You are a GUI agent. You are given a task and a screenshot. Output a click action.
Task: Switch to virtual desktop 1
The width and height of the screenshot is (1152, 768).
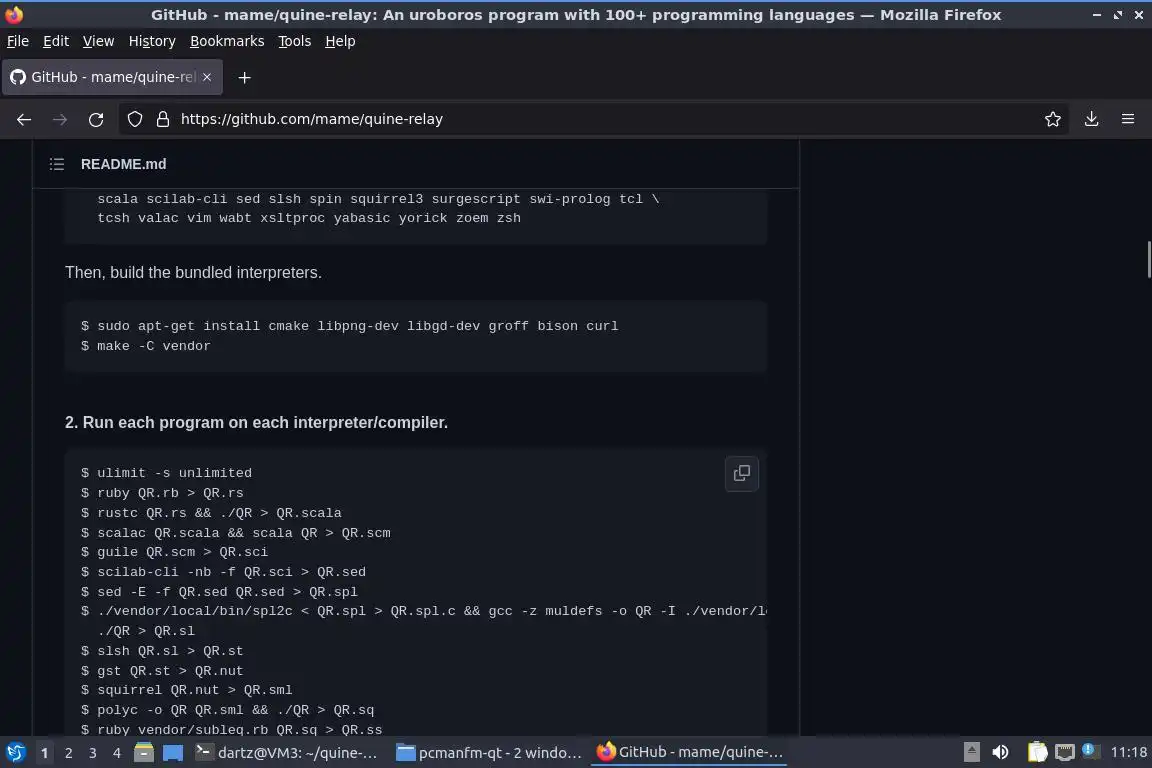point(45,753)
